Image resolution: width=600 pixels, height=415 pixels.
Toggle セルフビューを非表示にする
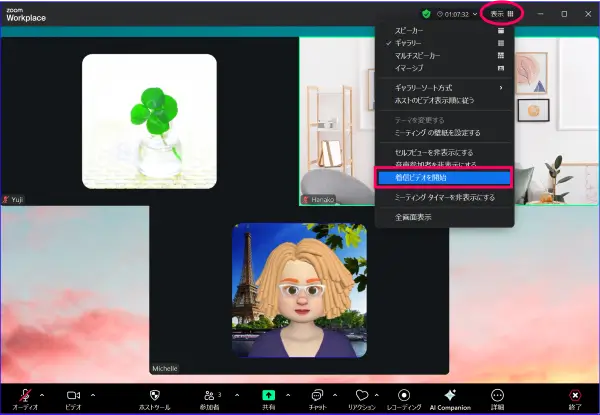[445, 153]
